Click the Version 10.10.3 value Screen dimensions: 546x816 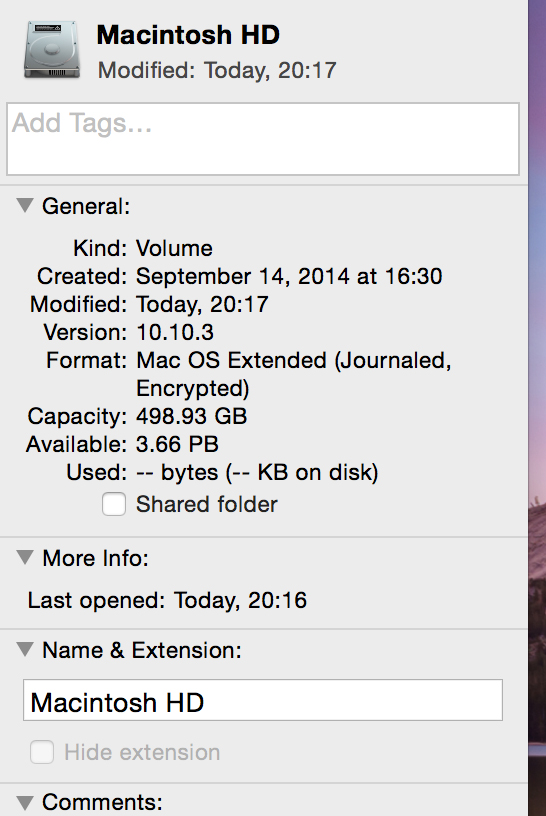(x=175, y=333)
